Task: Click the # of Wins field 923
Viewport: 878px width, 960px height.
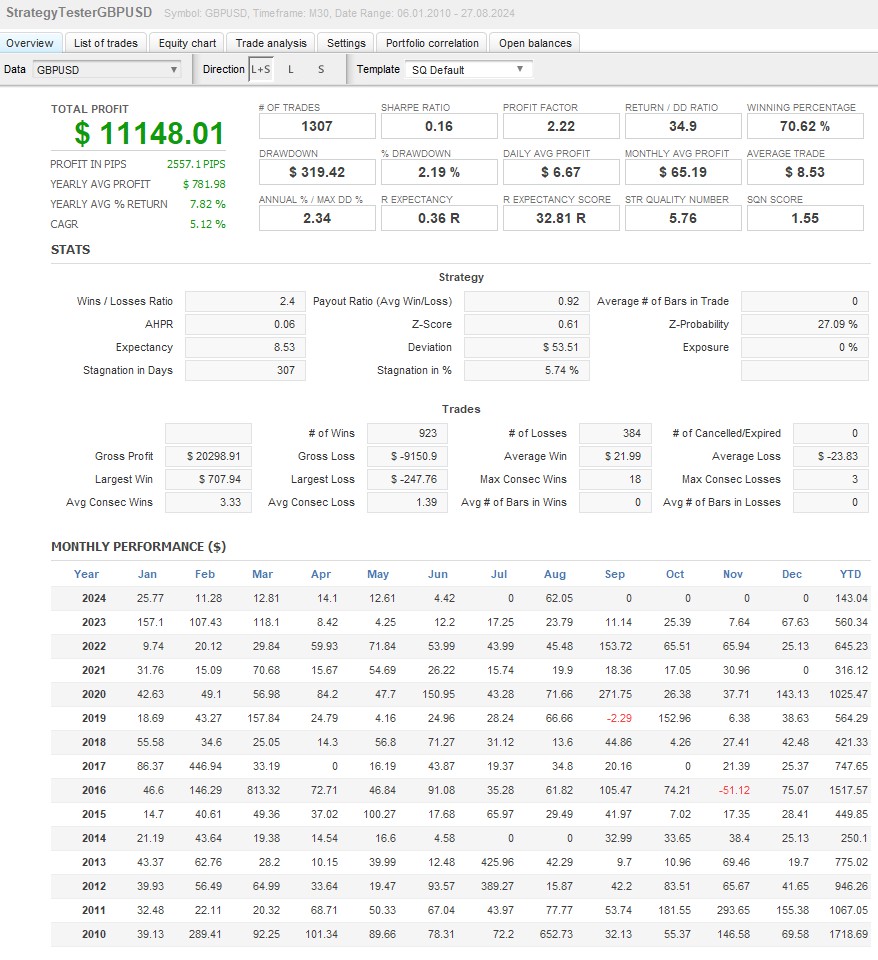Action: tap(407, 433)
